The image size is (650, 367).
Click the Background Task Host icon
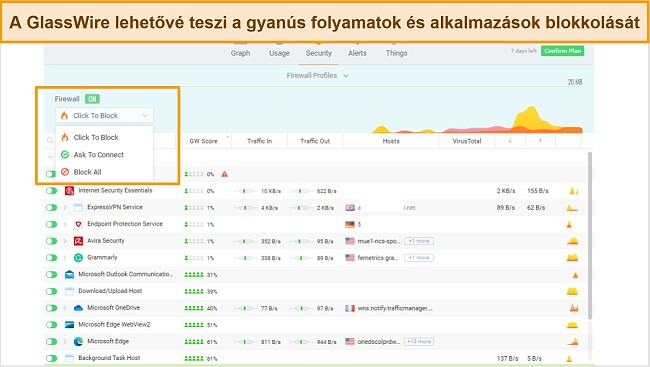[69, 358]
